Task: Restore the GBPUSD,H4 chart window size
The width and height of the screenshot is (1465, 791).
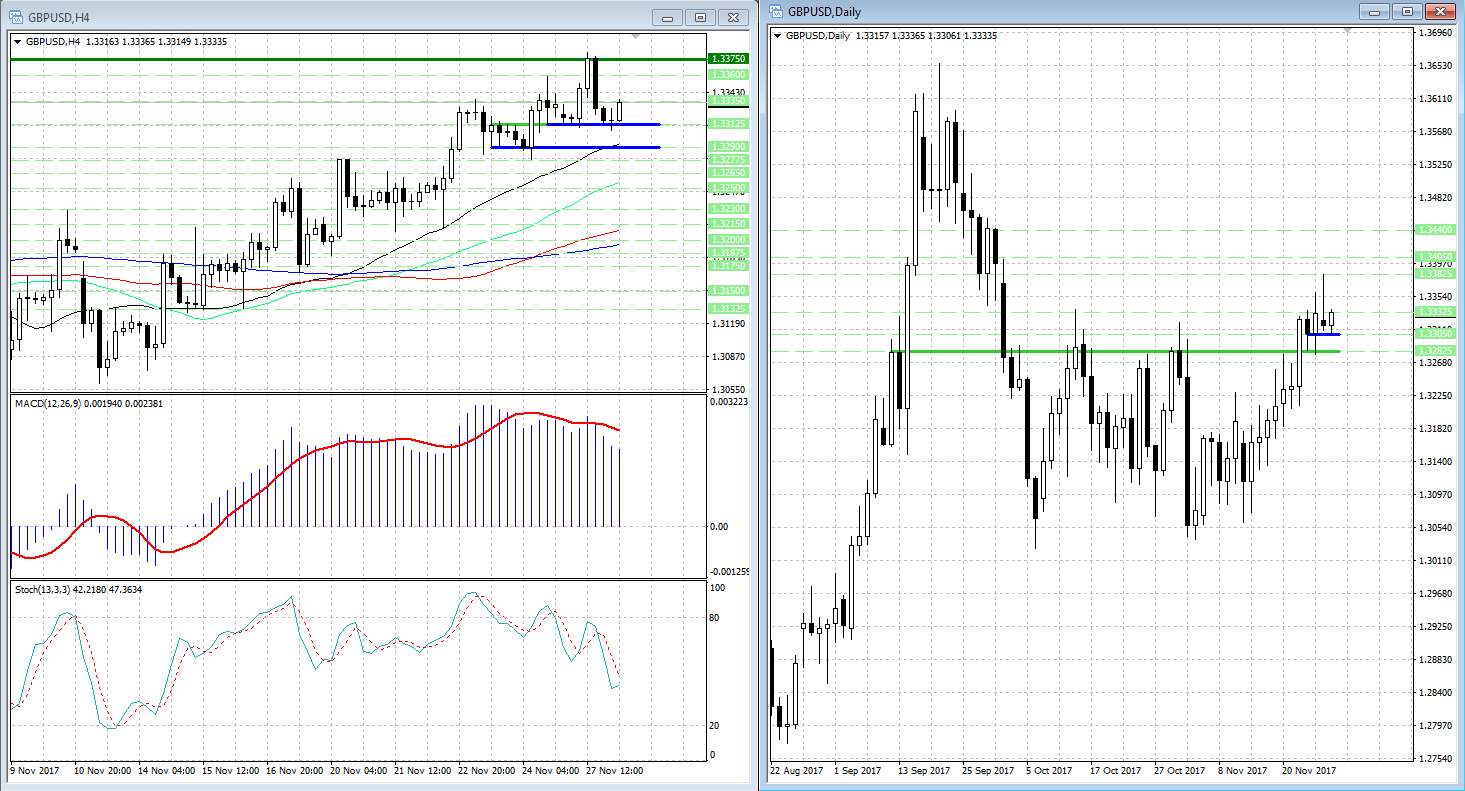Action: tap(700, 17)
